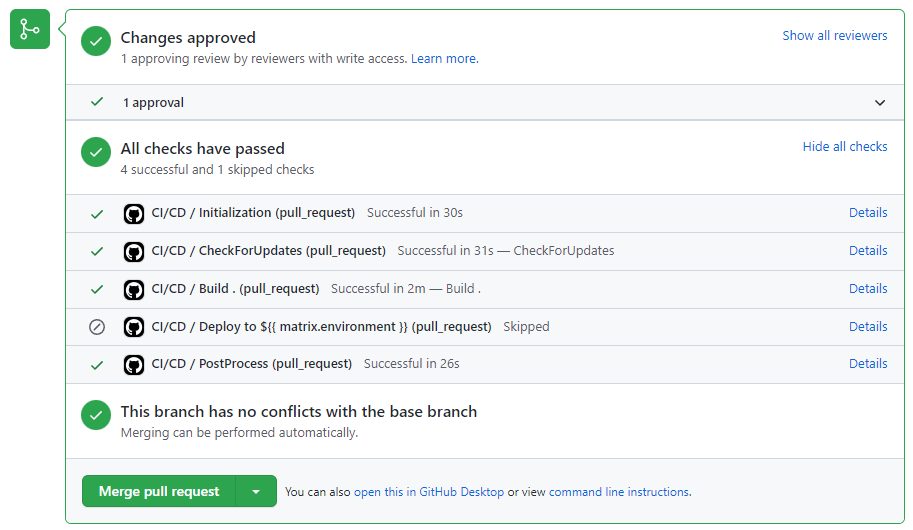Viewport: 913px width, 530px height.
Task: Open Details for Build check
Action: tap(868, 288)
